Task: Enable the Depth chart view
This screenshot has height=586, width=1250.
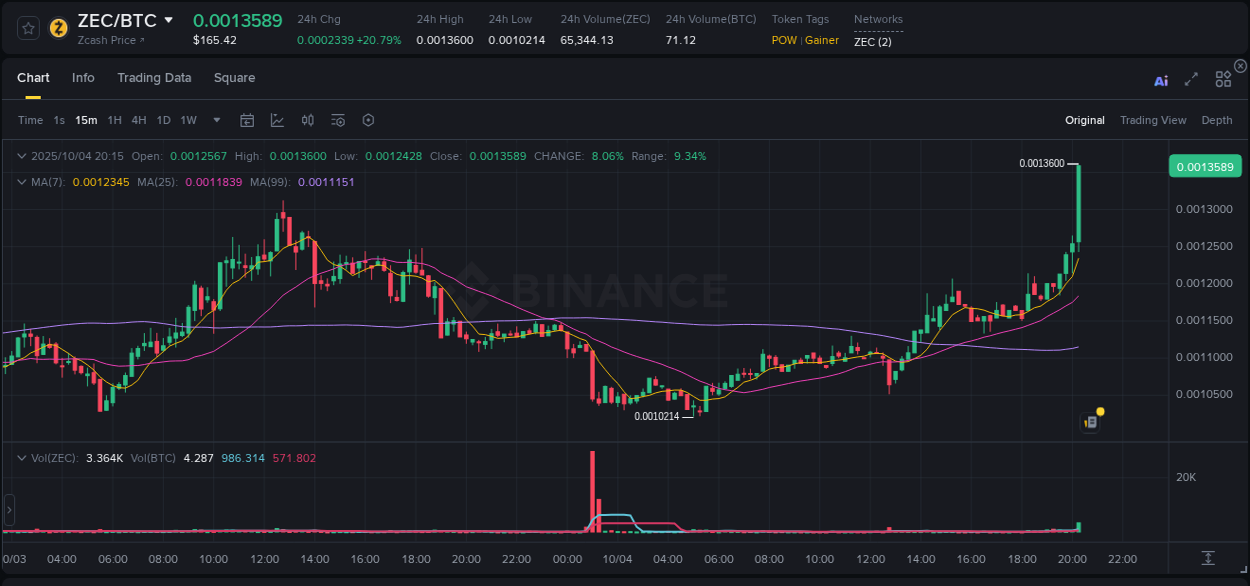Action: 1217,120
